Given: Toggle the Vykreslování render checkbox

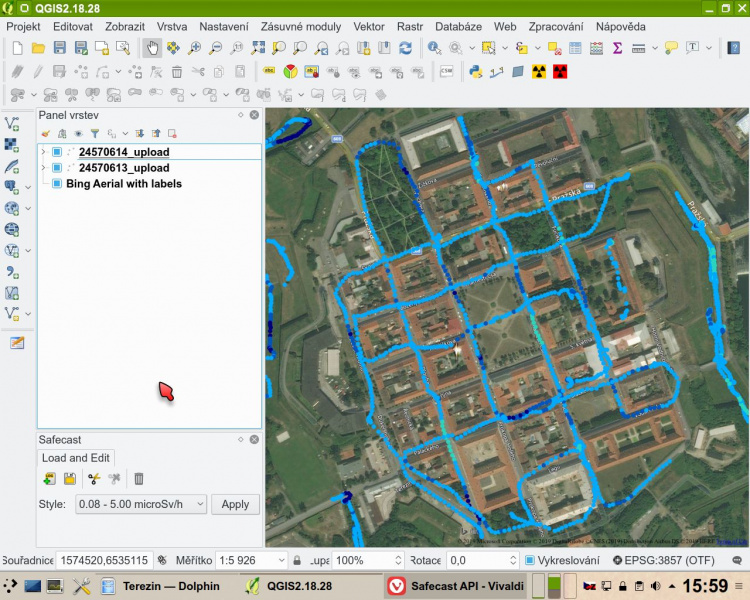Looking at the screenshot, I should coord(530,560).
